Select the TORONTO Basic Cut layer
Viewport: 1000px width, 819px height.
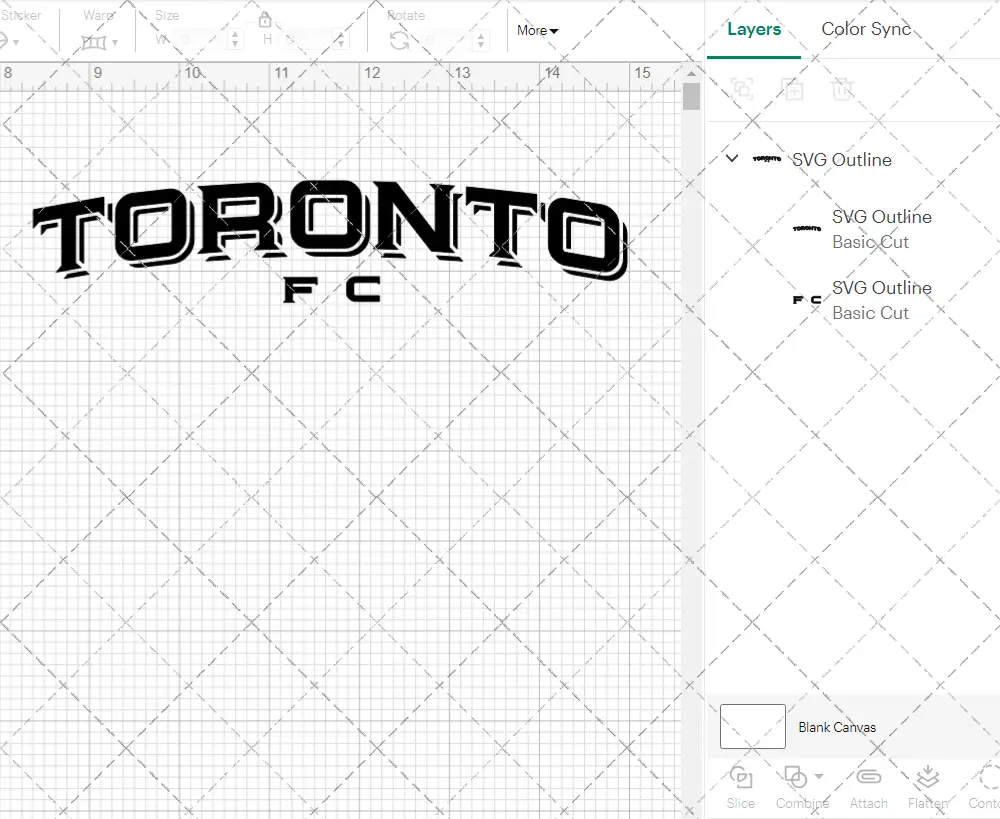880,229
